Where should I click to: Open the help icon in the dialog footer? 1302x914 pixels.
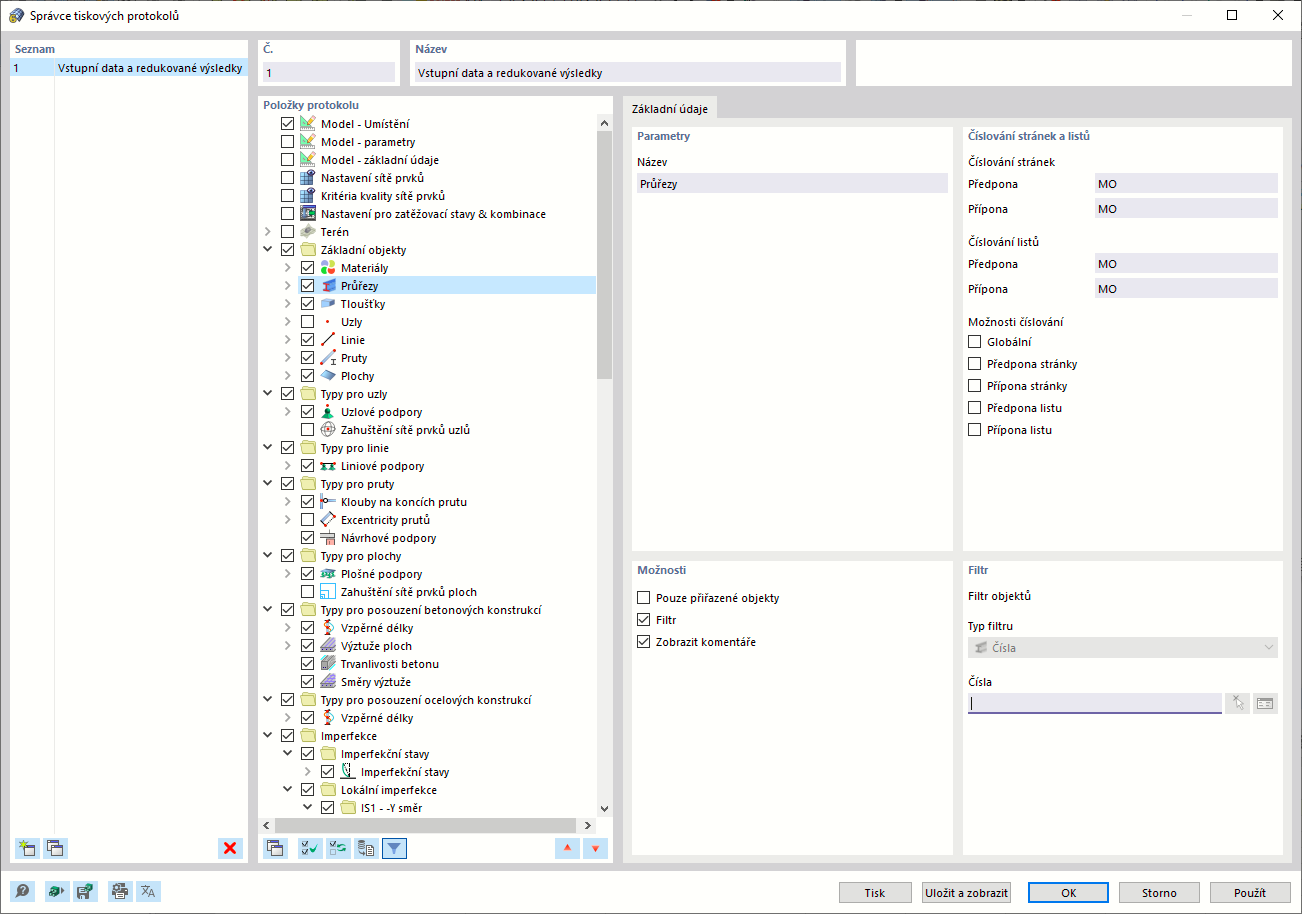click(x=21, y=892)
